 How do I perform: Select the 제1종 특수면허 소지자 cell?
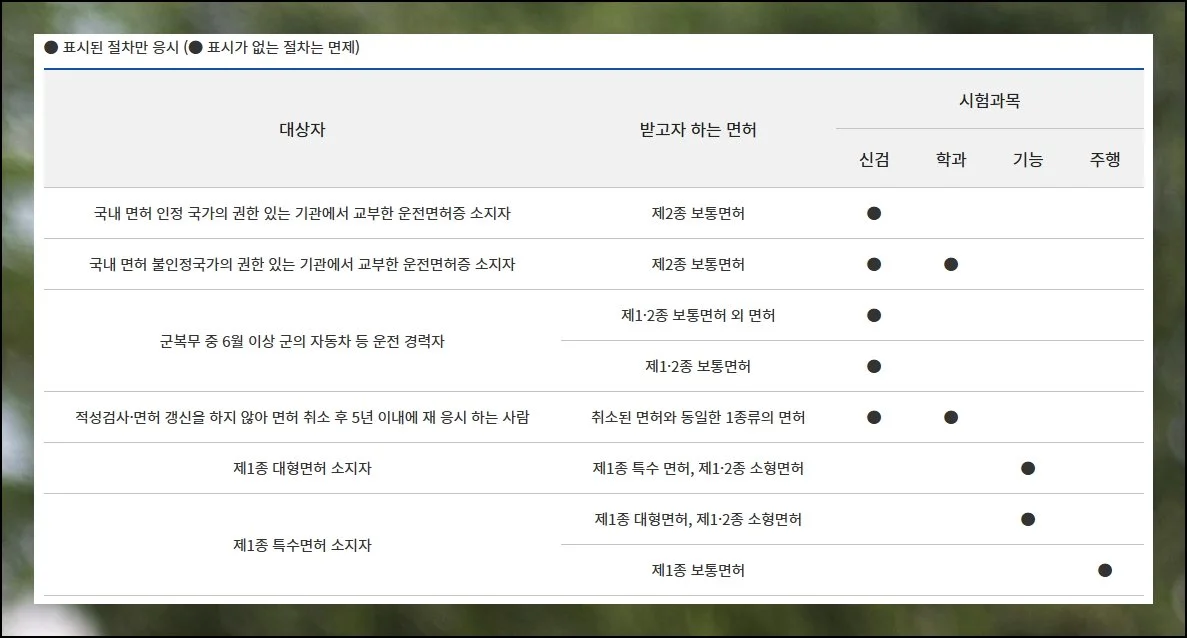coord(302,545)
